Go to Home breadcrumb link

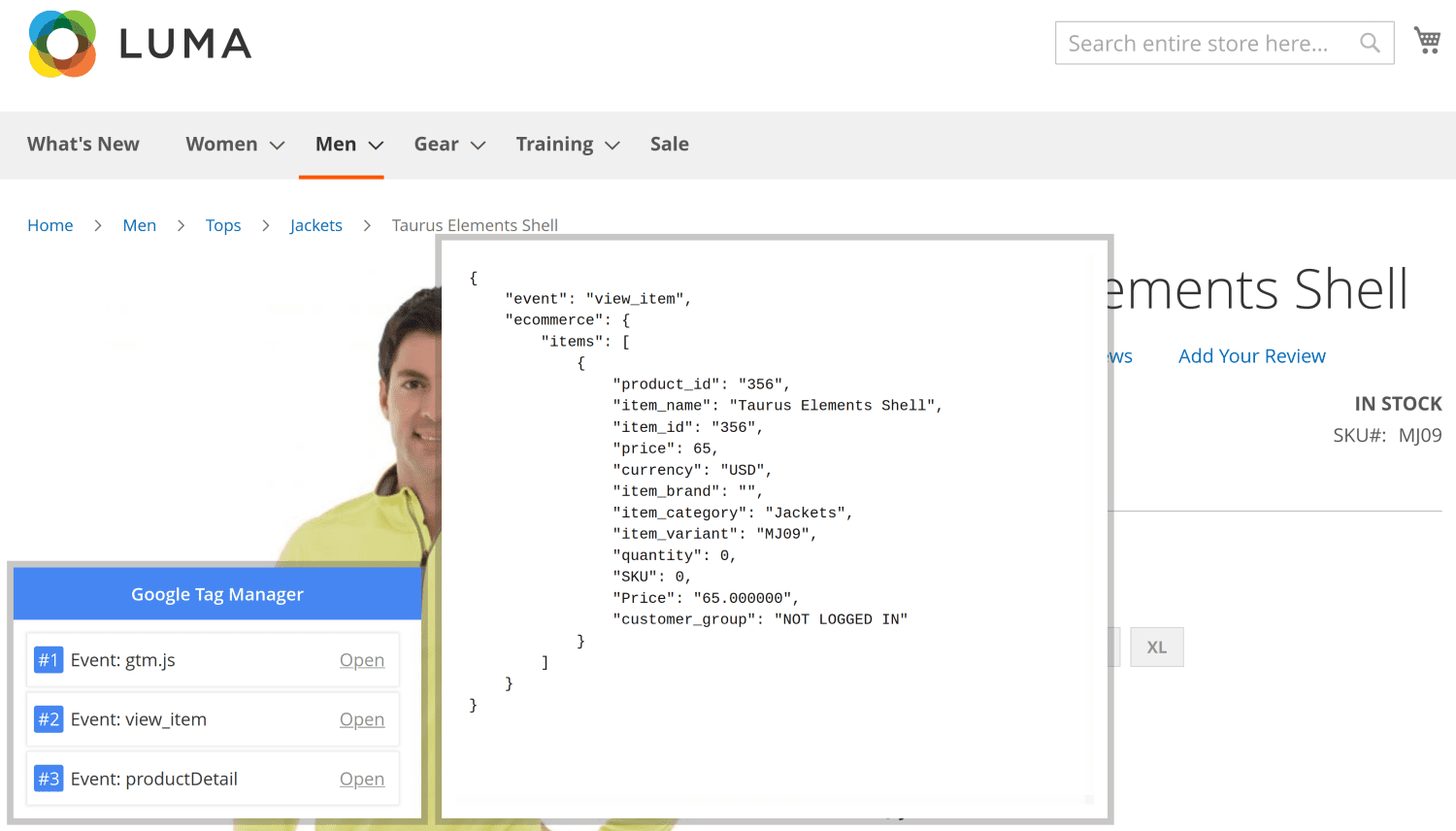coord(50,225)
